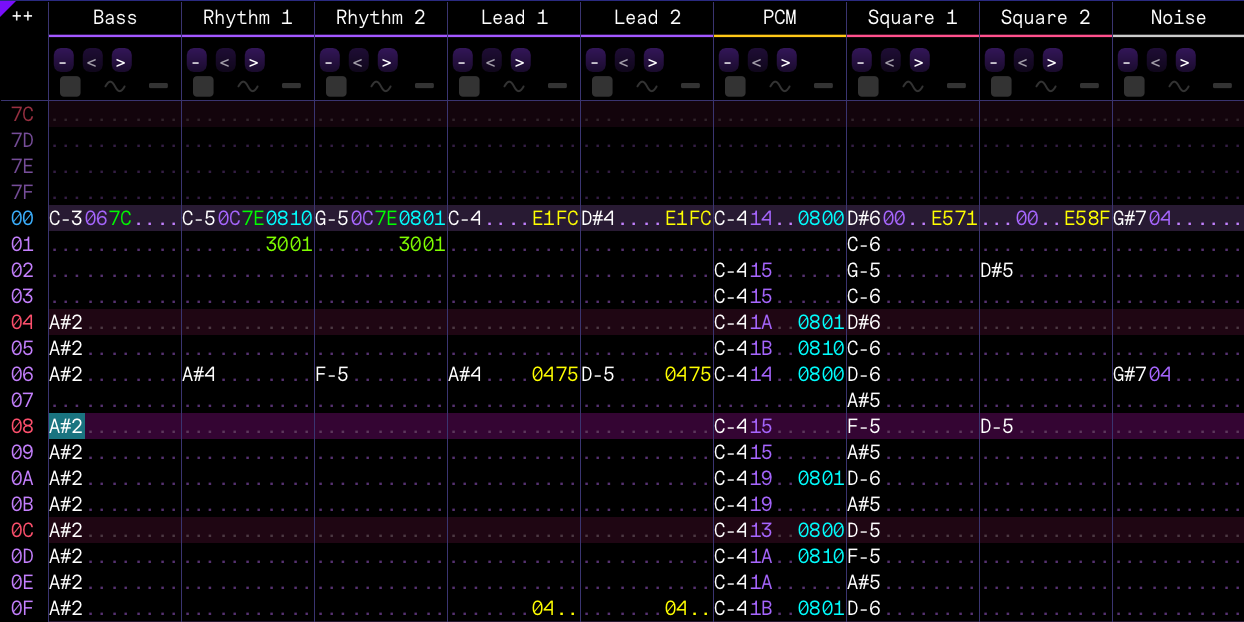Click row number 0C in the pattern
Image resolution: width=1244 pixels, height=622 pixels.
(22, 530)
